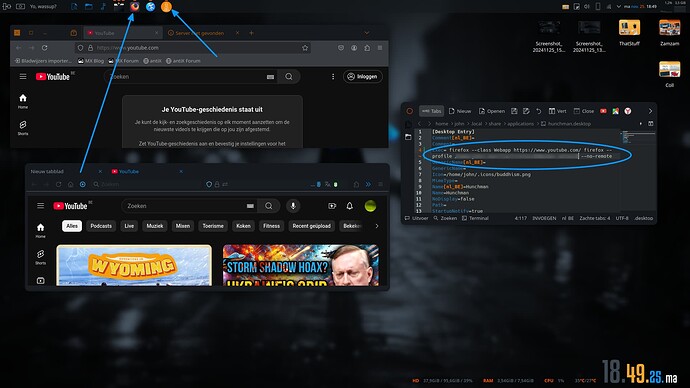Open the orange Hunchman webapp launcher in panel
Screen dimensions: 690x388
[x=166, y=7]
